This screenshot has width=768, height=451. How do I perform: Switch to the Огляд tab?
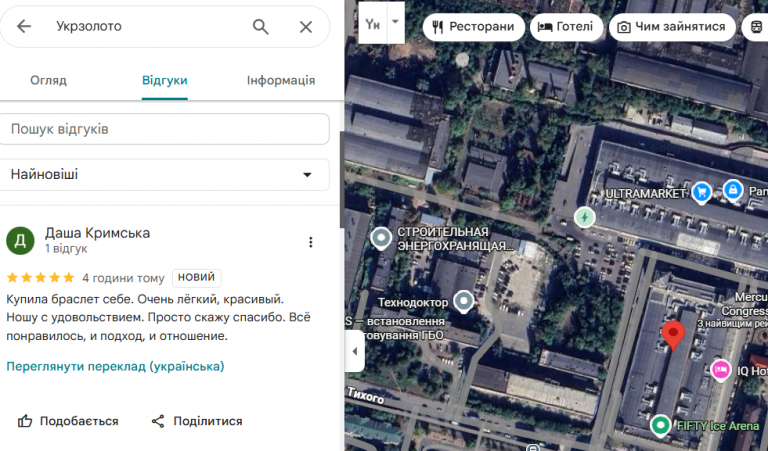click(48, 80)
